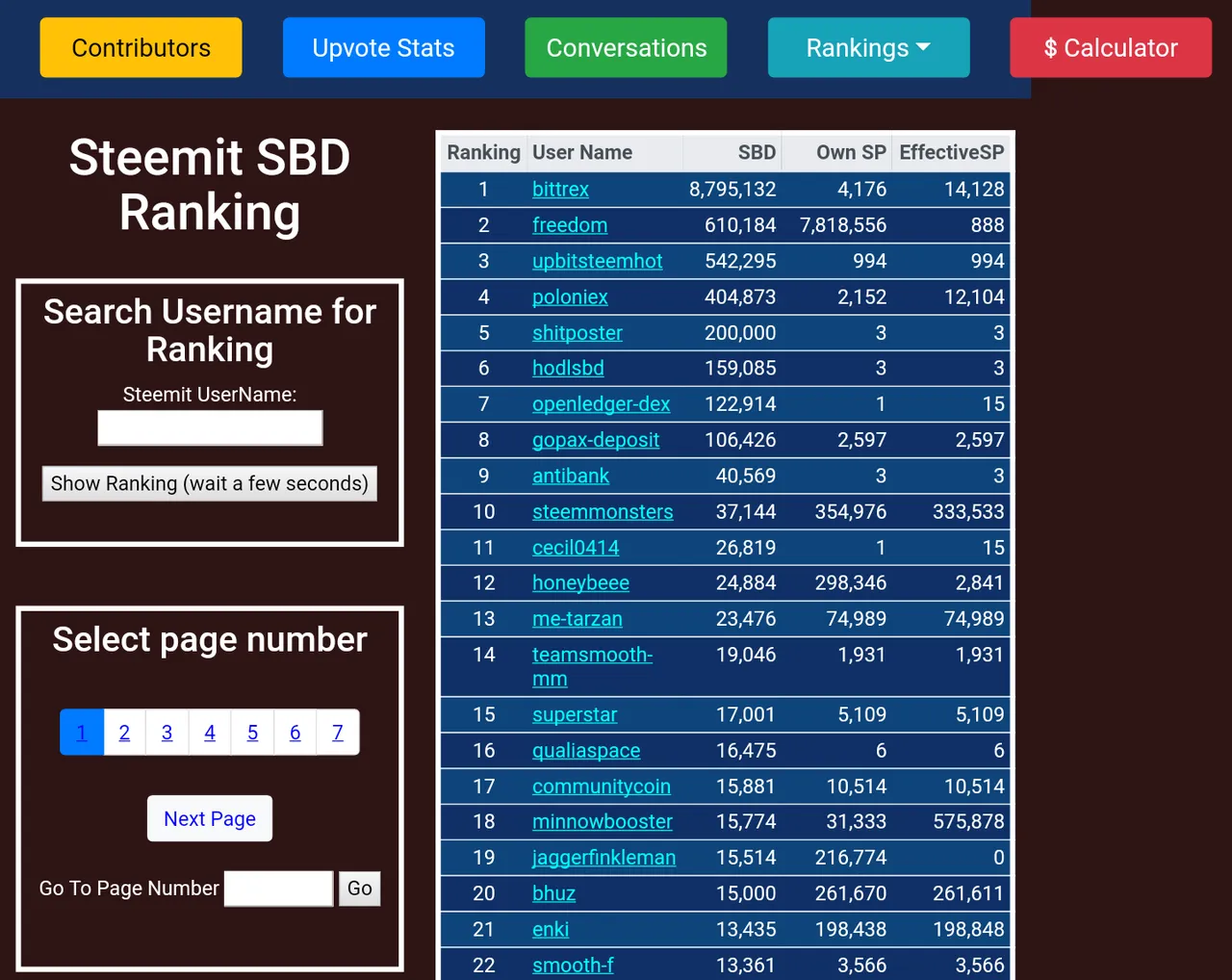Click the Next Page button

(210, 818)
